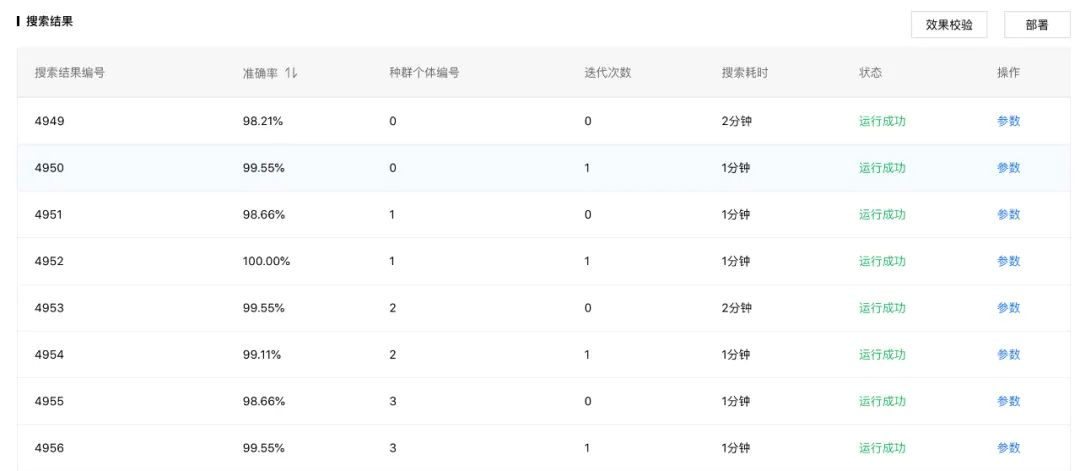The height and width of the screenshot is (471, 1080).
Task: Select 99.55% accuracy in row 4953
Action: [x=264, y=308]
